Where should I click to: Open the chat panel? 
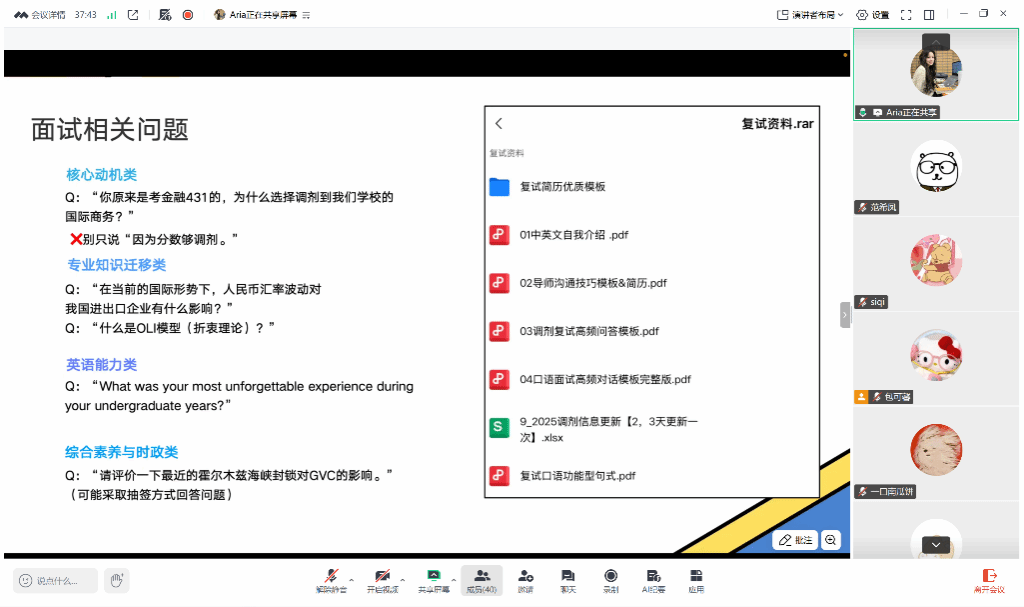568,580
